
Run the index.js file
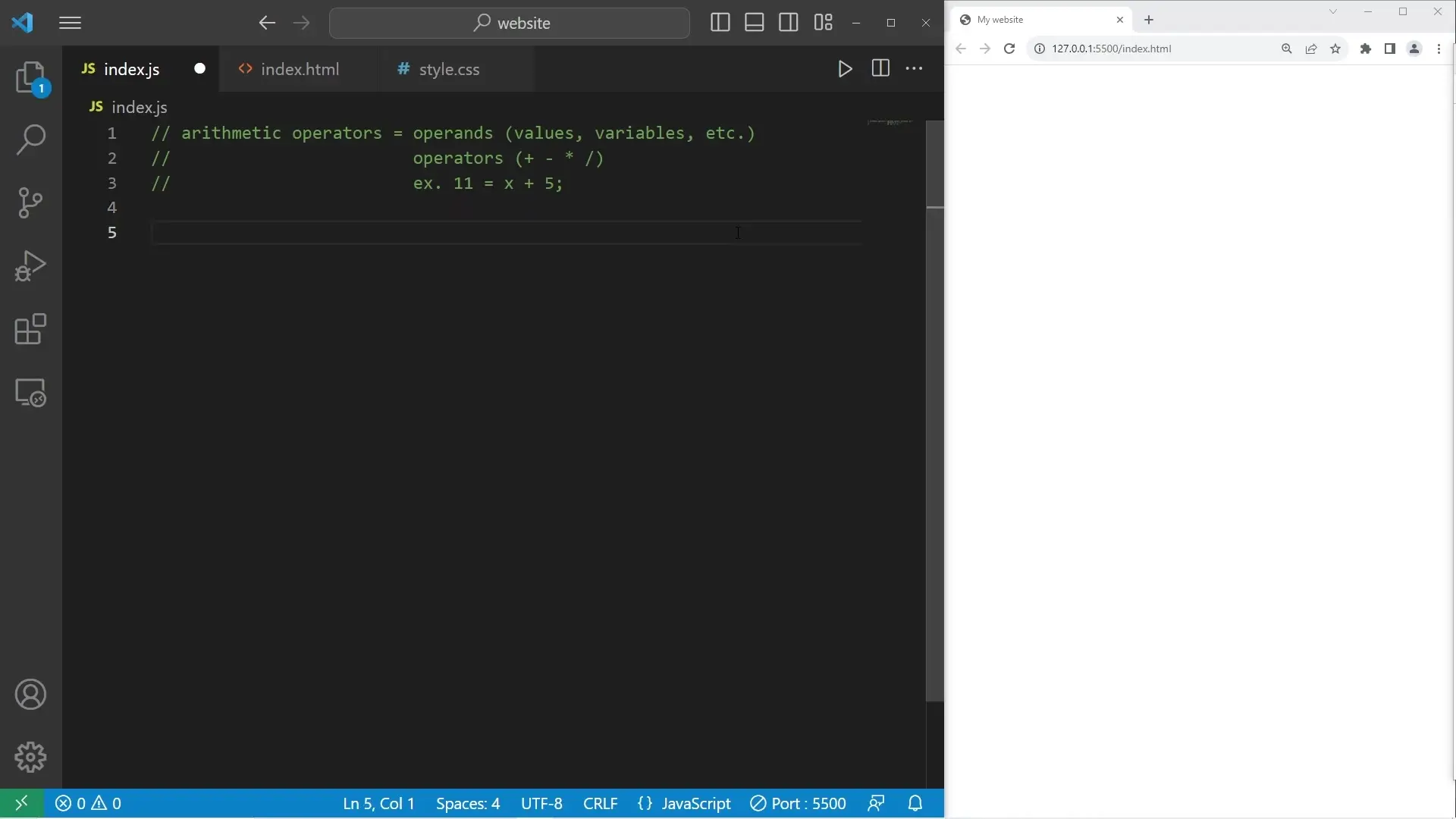pos(845,69)
